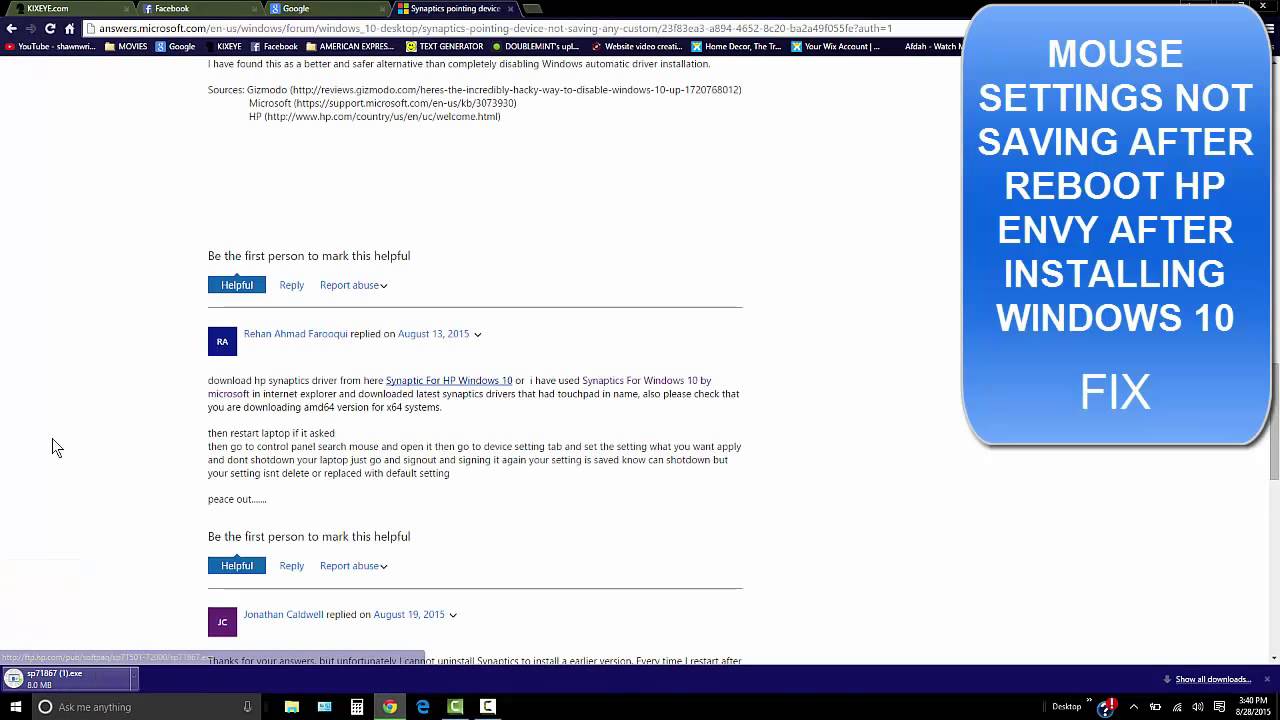Screen dimensions: 1280x720
Task: Open the Windows Start menu
Action: click(x=15, y=707)
